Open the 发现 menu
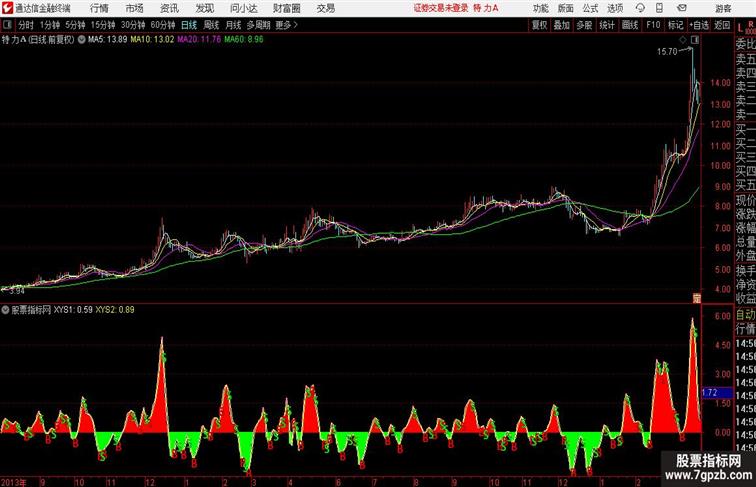Viewport: 756px width, 487px height. [204, 8]
